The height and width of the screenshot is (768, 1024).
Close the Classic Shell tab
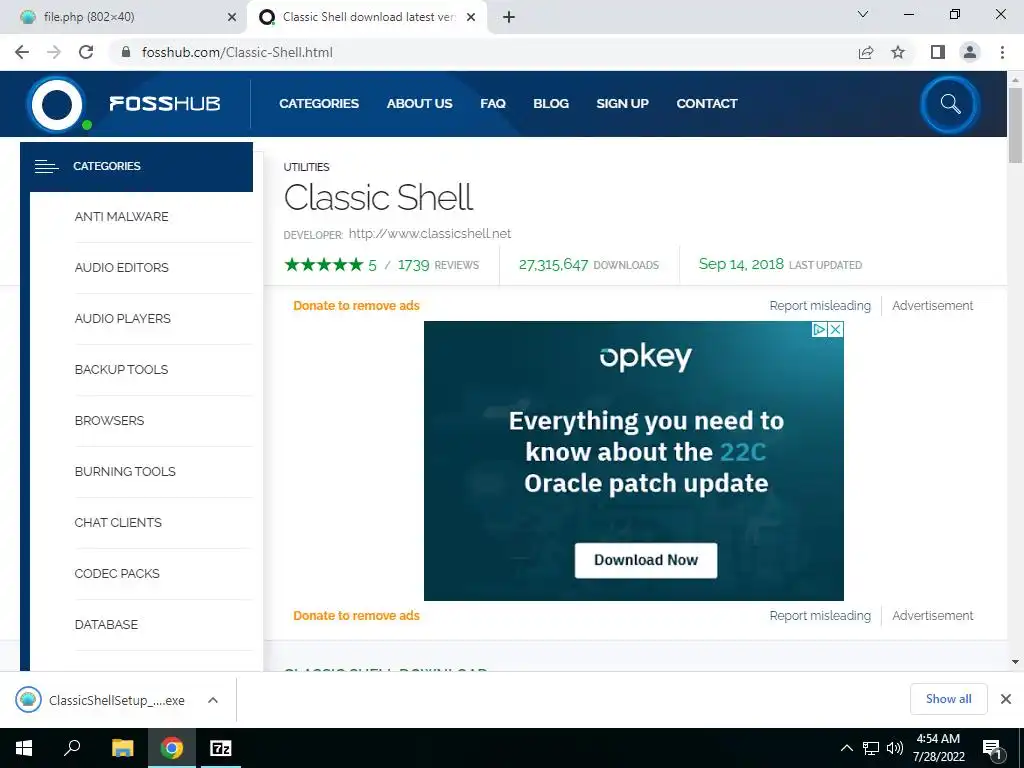point(471,17)
